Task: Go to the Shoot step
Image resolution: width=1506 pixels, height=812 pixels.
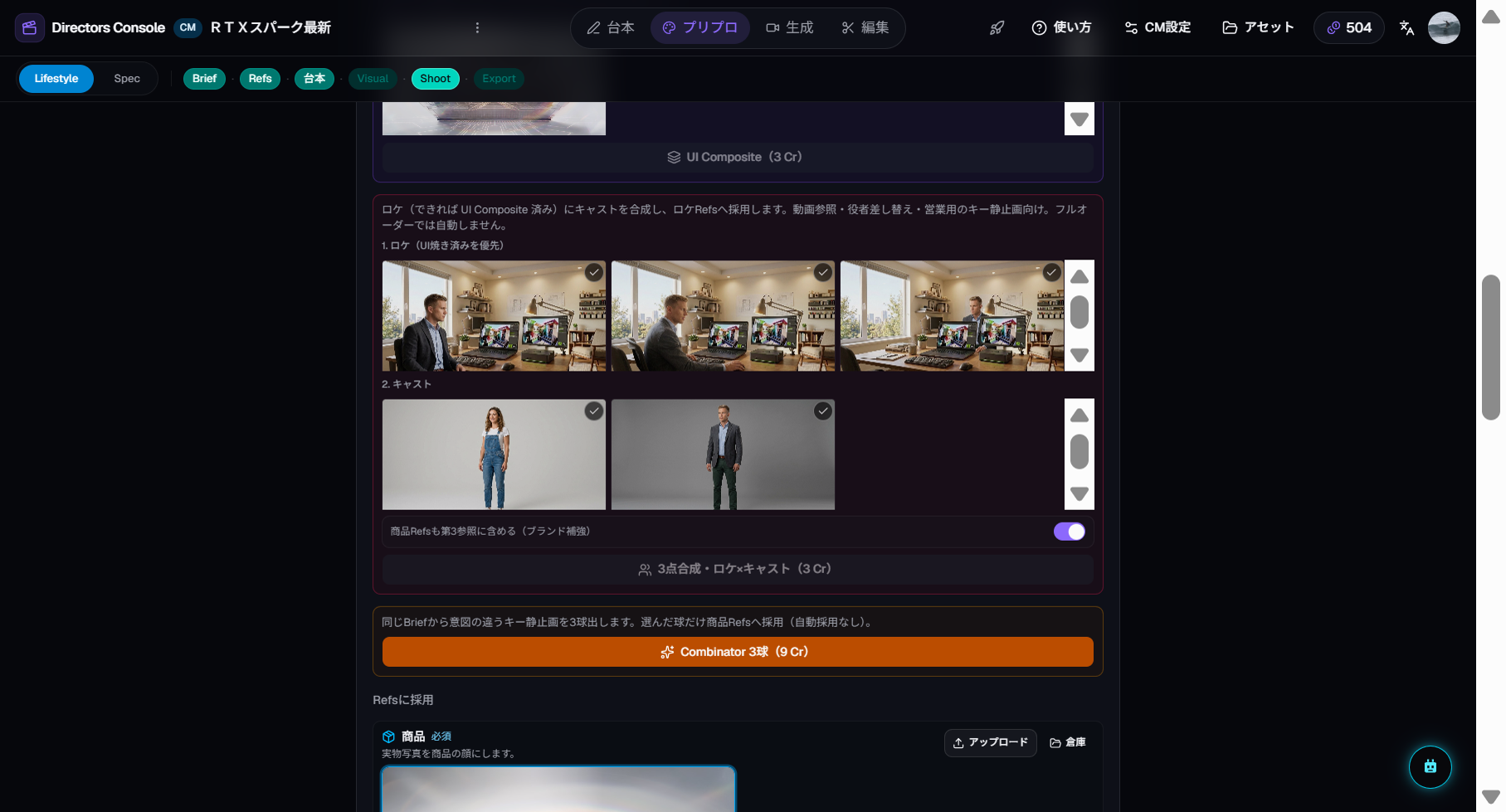Action: pos(436,79)
